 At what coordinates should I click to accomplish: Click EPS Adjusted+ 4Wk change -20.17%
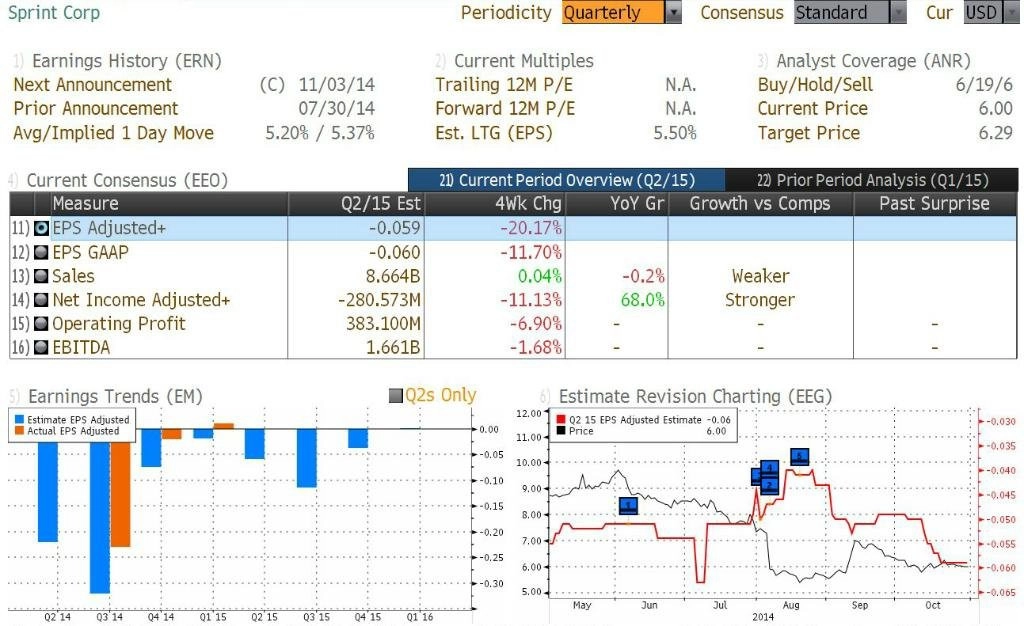click(x=530, y=228)
